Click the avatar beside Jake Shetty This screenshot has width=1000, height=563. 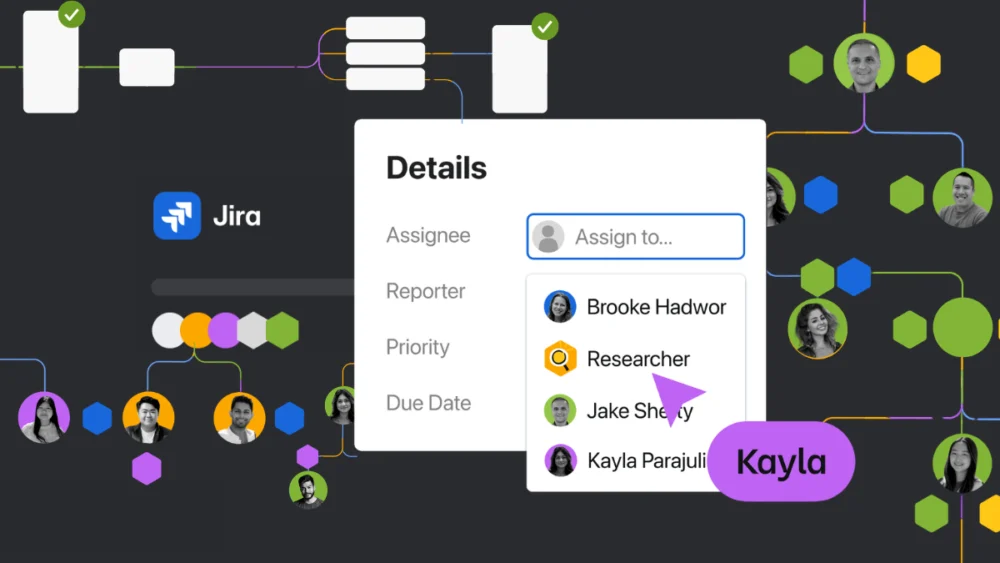pos(560,411)
